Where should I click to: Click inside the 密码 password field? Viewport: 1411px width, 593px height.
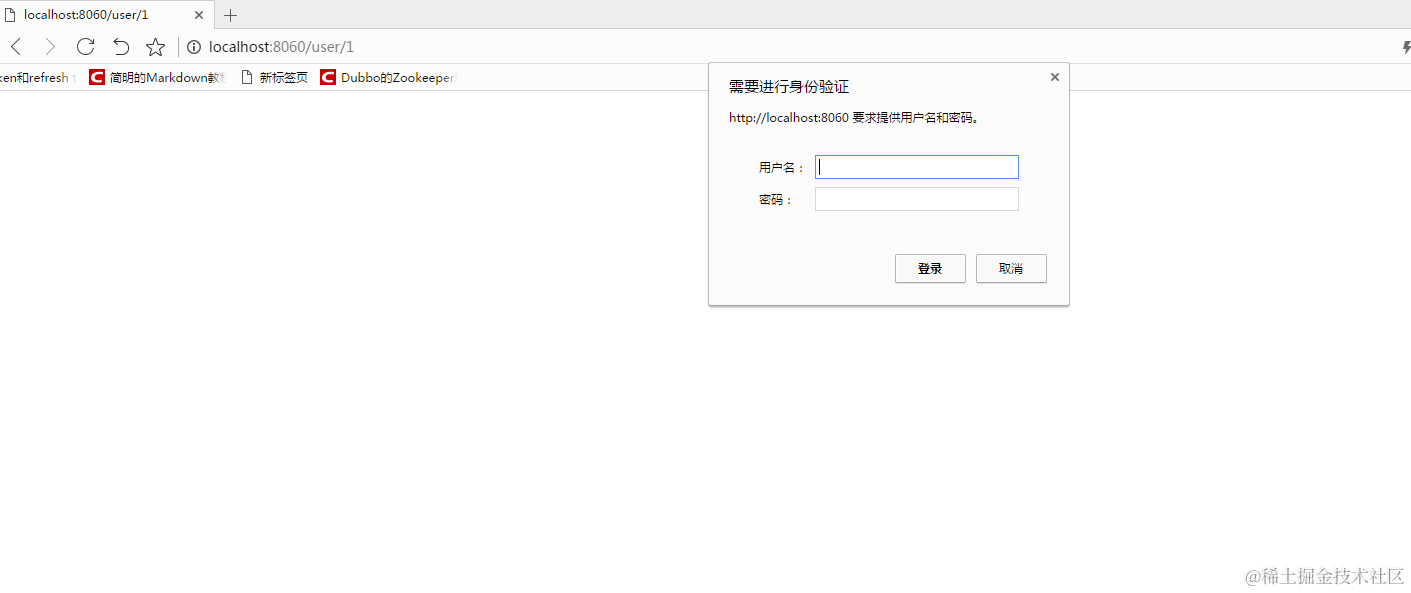(915, 199)
